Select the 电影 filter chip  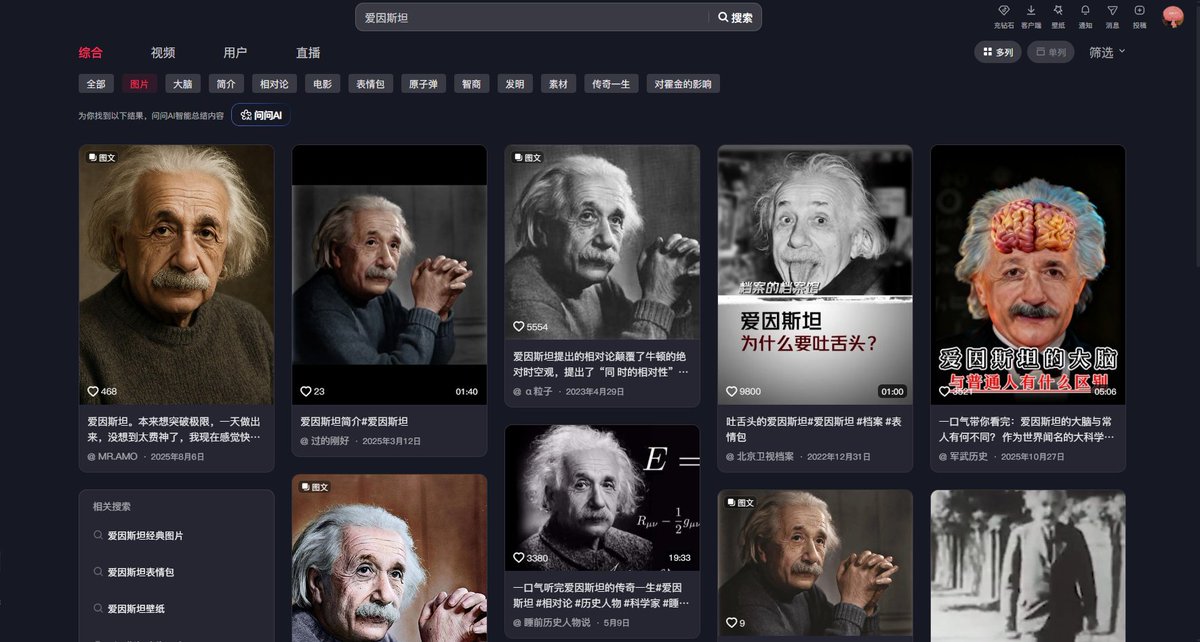(x=322, y=84)
